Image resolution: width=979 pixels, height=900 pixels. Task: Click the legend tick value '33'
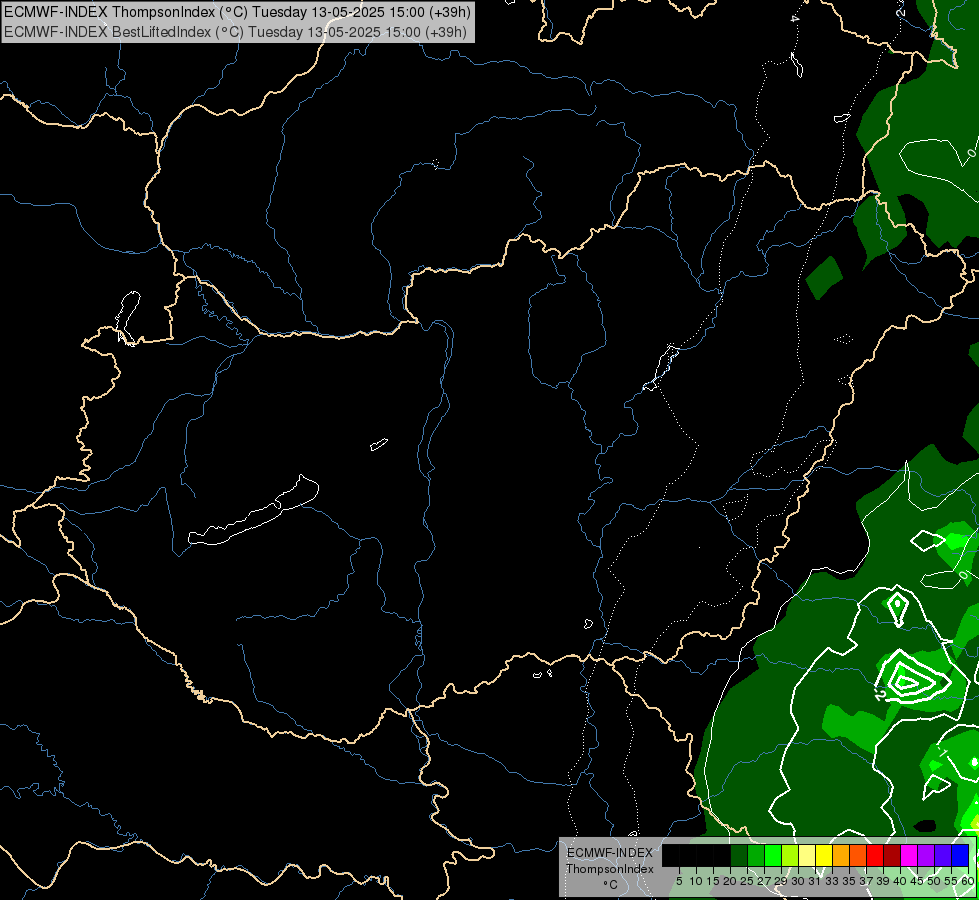pos(832,881)
